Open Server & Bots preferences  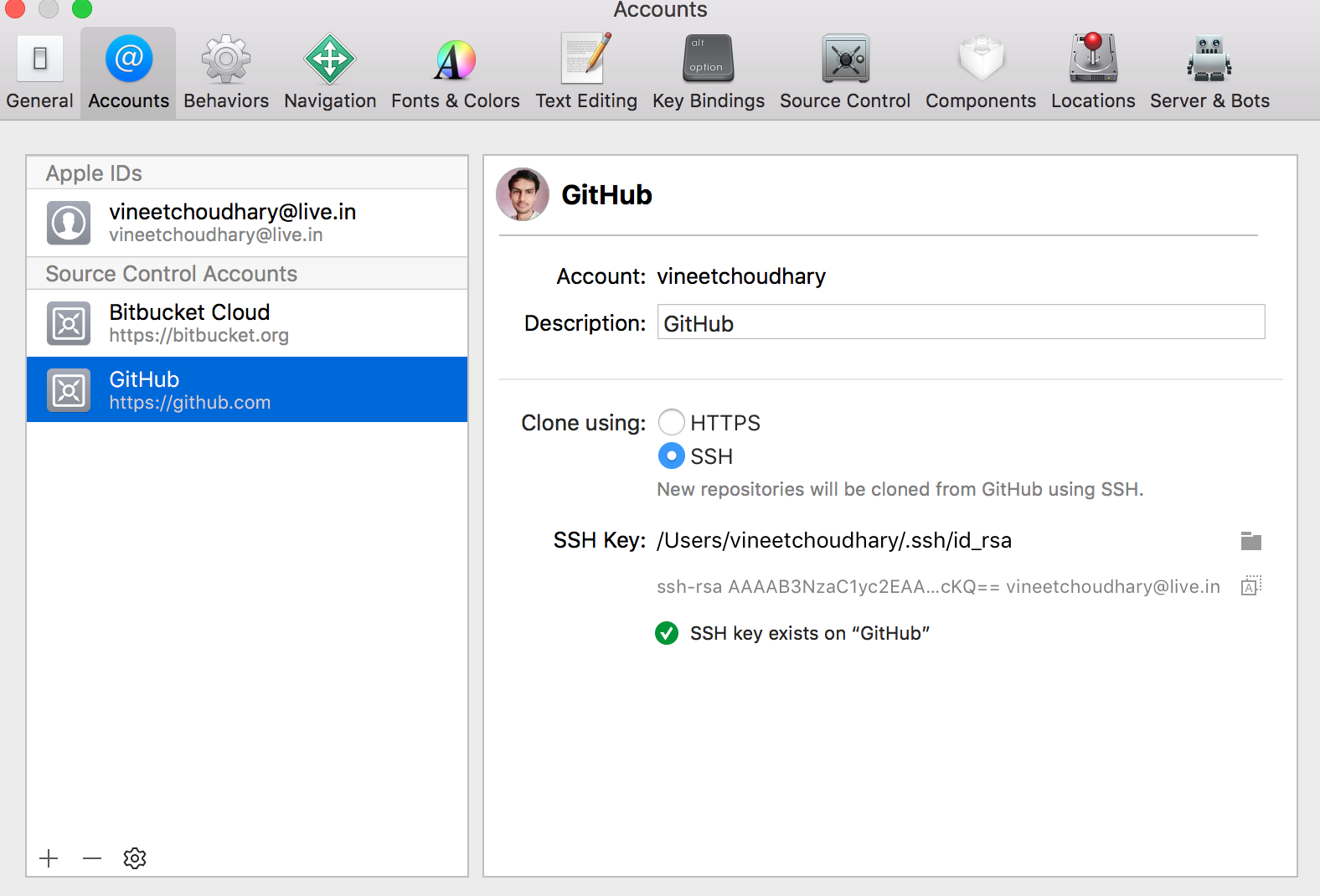click(1209, 74)
